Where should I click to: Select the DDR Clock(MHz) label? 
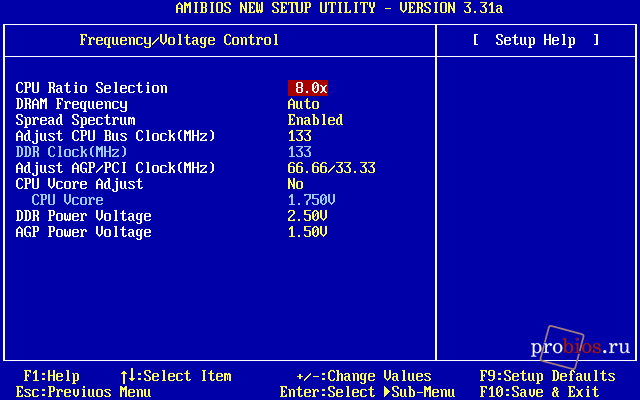(x=71, y=152)
